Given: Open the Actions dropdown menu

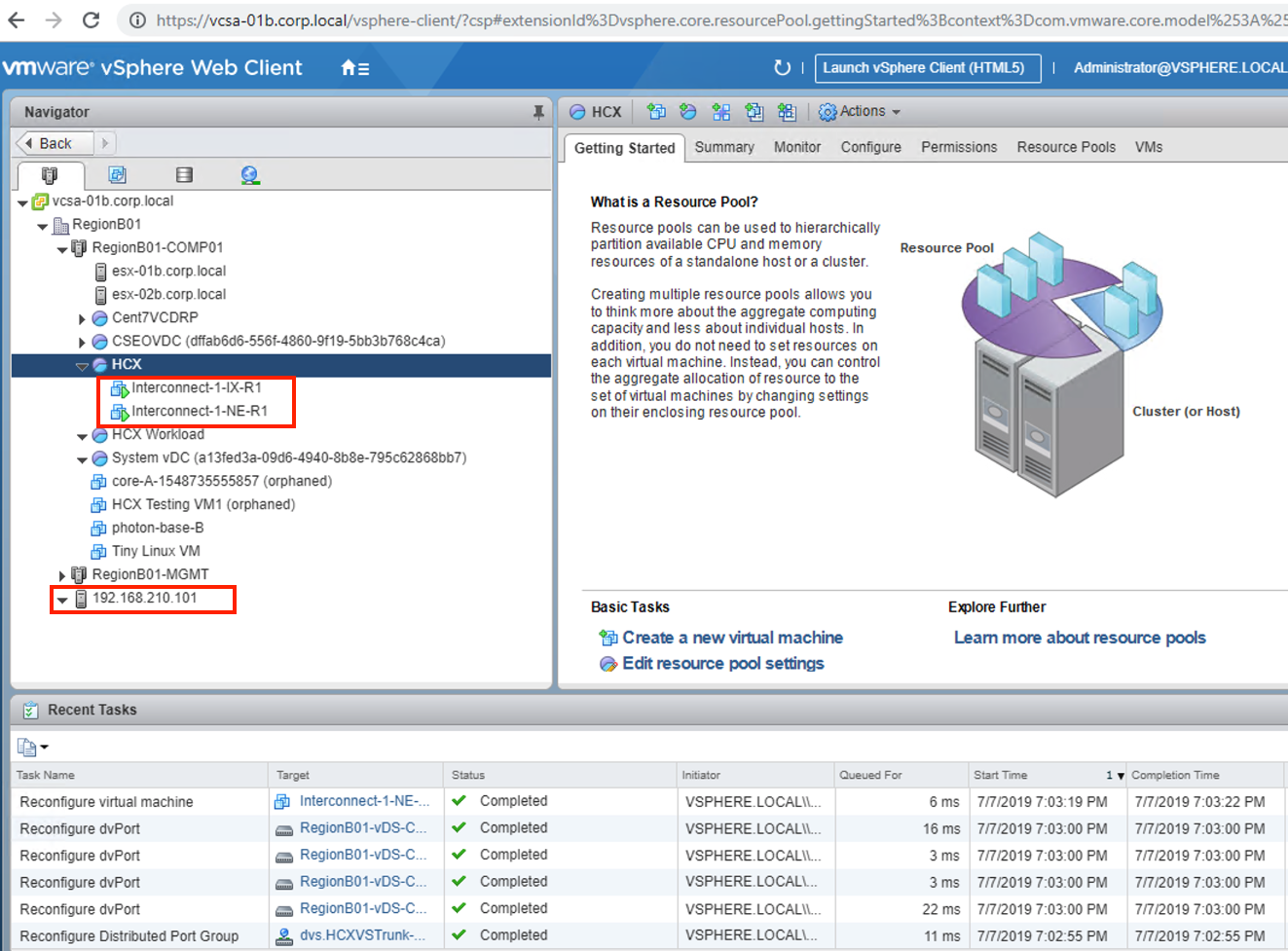Looking at the screenshot, I should pos(861,112).
